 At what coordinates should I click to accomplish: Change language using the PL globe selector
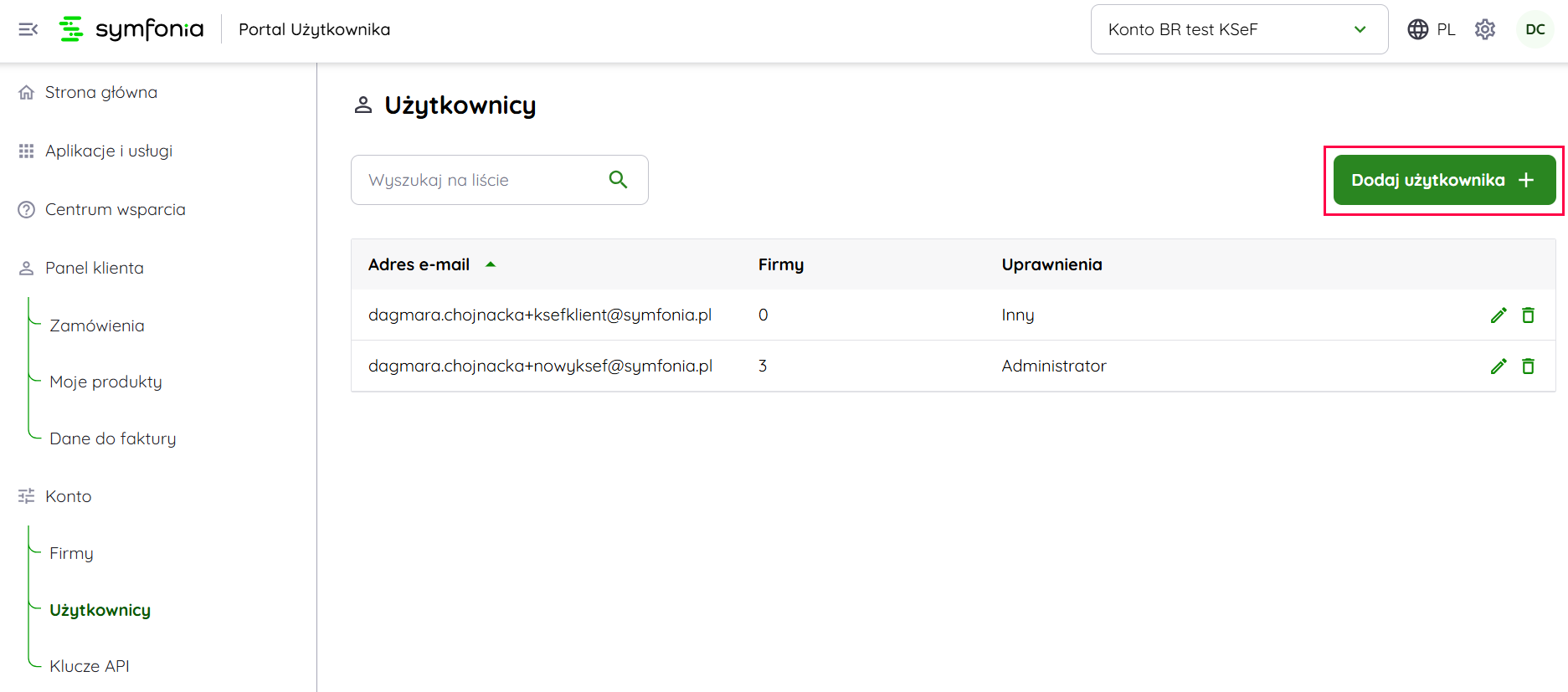point(1431,29)
